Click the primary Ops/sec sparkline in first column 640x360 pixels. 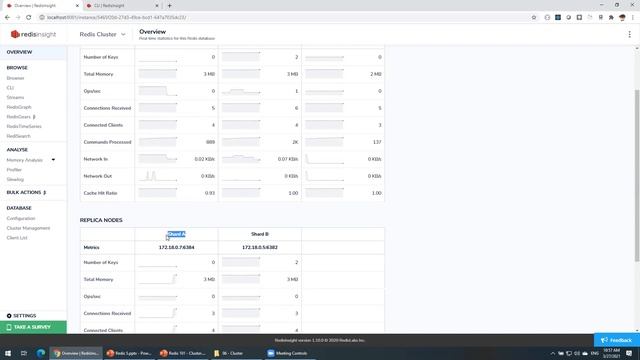coord(158,91)
